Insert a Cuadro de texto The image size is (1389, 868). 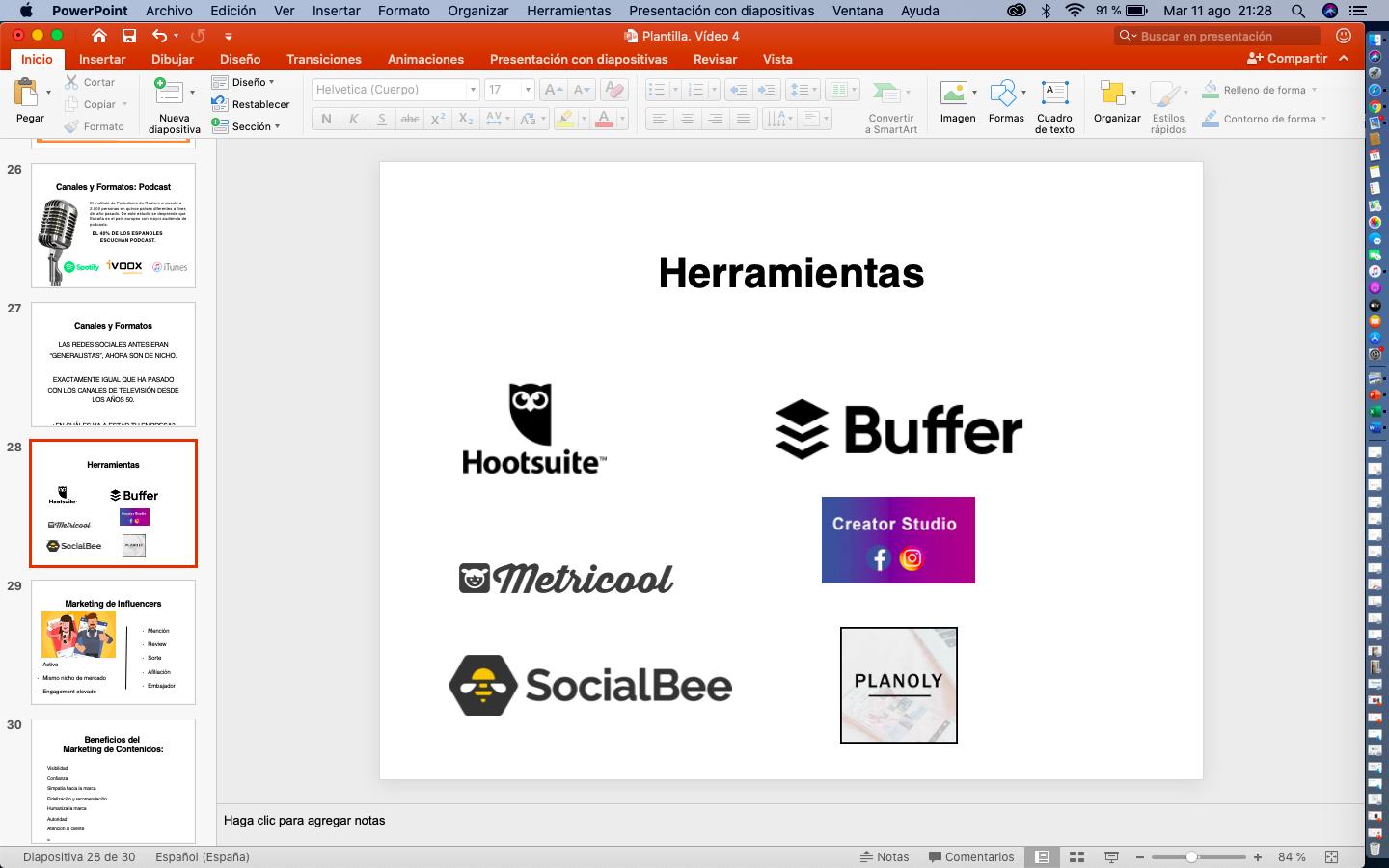pos(1054,93)
